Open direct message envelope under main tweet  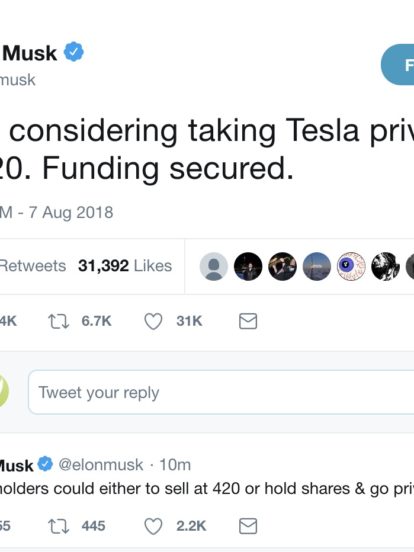pos(248,321)
